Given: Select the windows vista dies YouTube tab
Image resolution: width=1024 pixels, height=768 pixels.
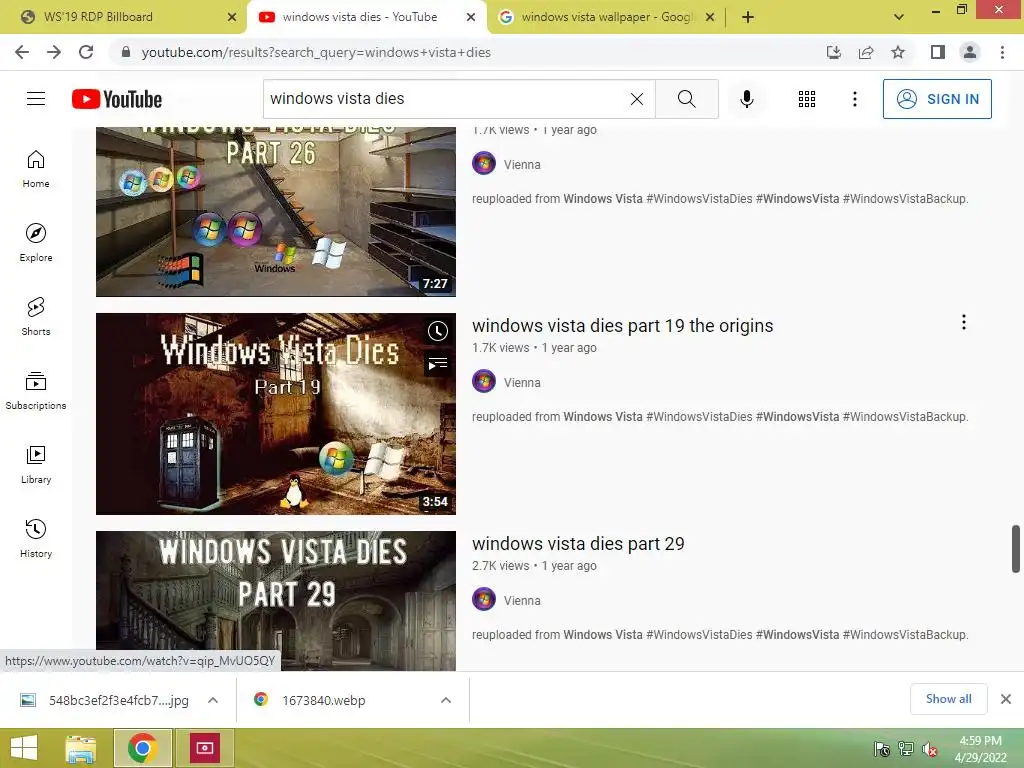Looking at the screenshot, I should (x=366, y=17).
